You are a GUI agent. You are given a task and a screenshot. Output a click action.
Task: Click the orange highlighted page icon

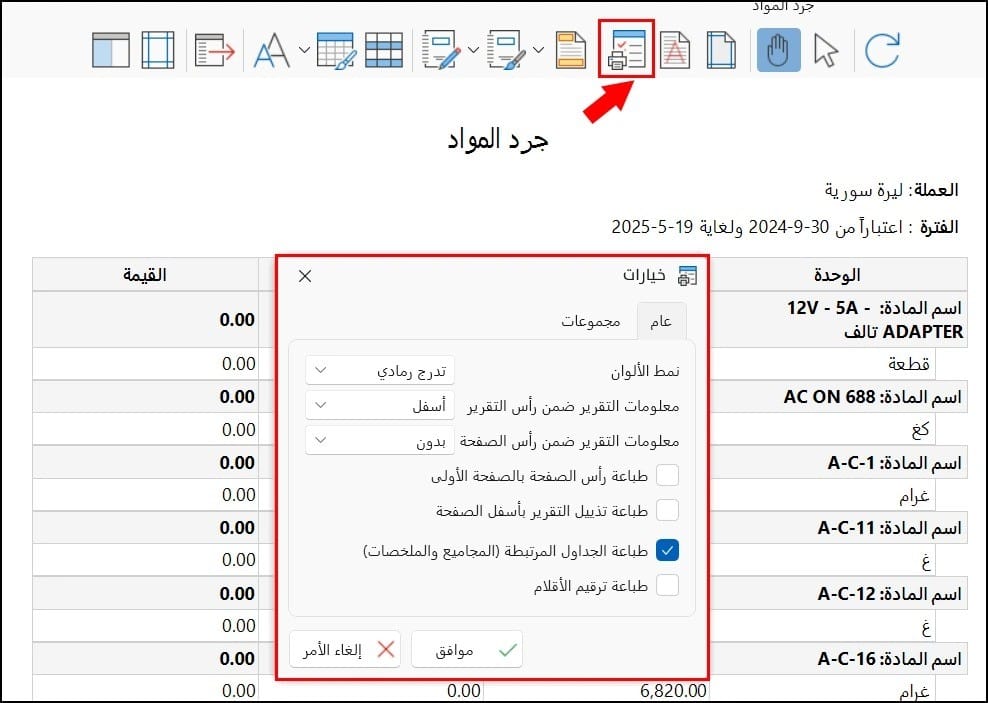tap(571, 50)
